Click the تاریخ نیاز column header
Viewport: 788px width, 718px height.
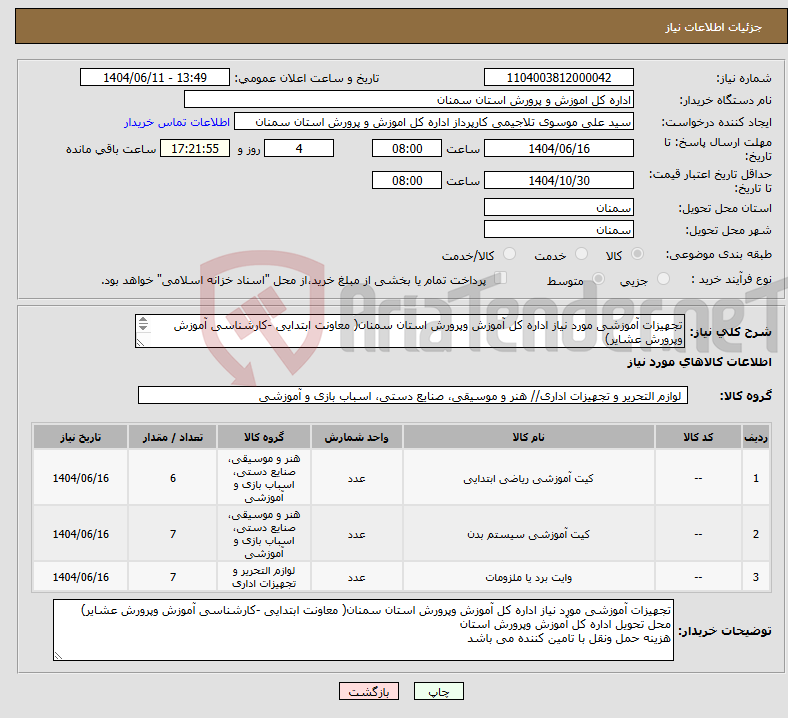coord(80,437)
